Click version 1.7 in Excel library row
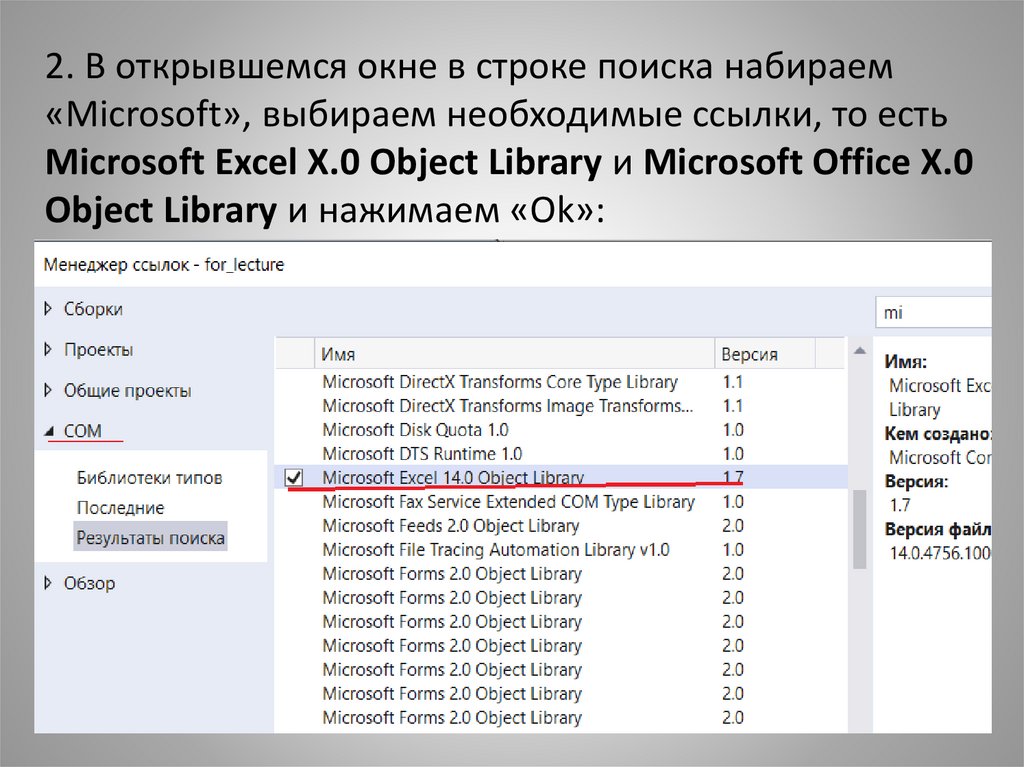 [x=733, y=478]
